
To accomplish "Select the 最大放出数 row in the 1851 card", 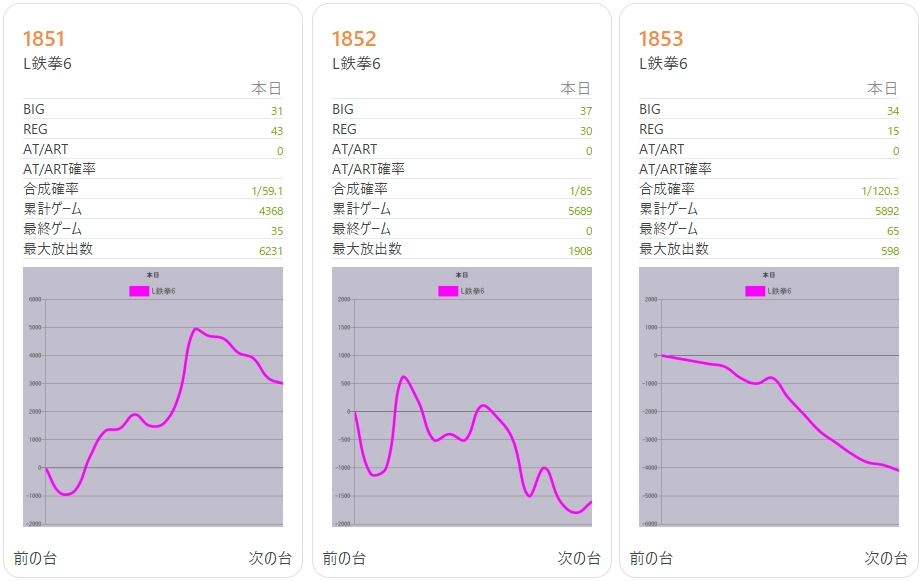I will point(153,249).
